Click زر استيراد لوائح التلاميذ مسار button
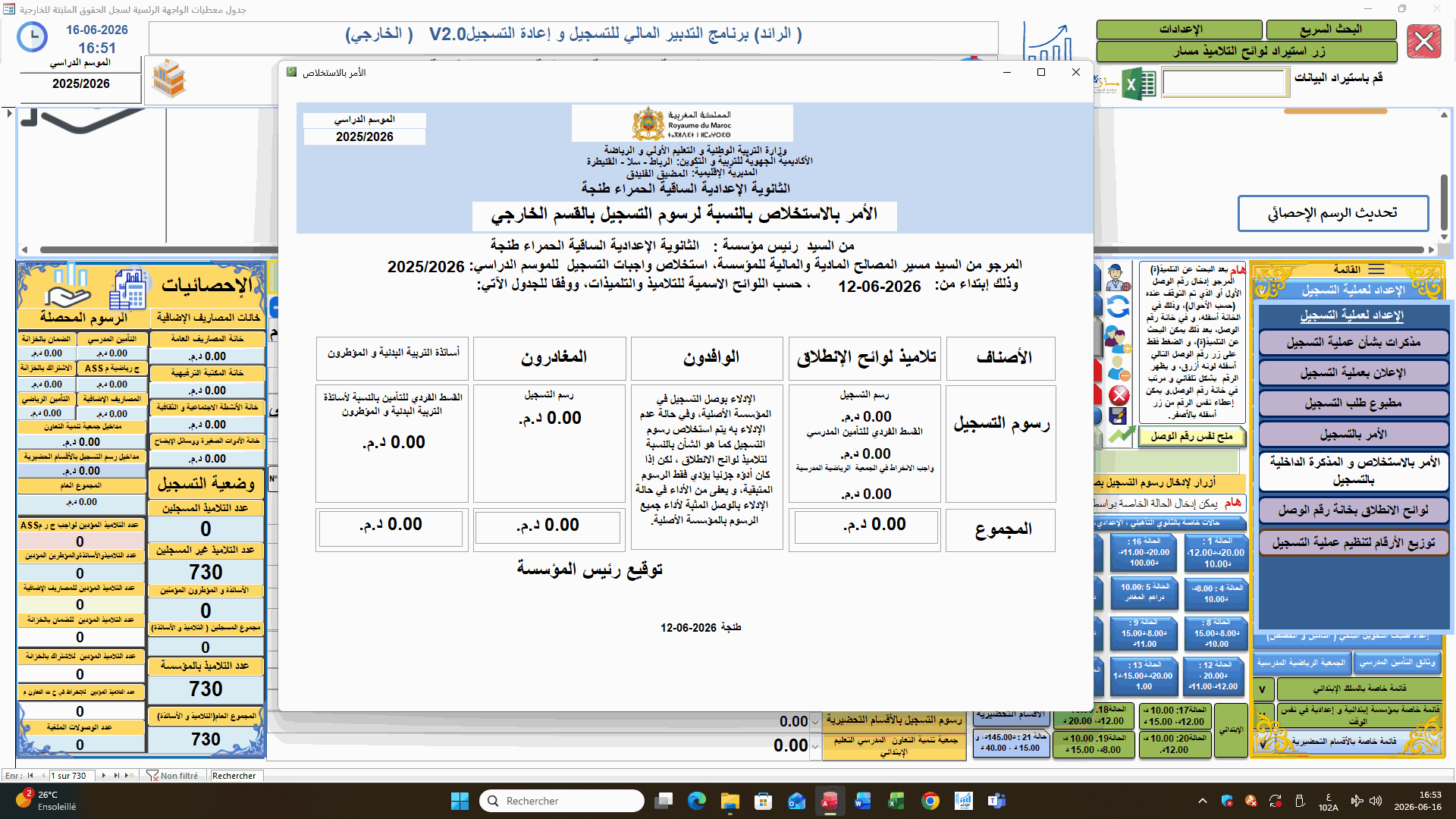 tap(1247, 52)
